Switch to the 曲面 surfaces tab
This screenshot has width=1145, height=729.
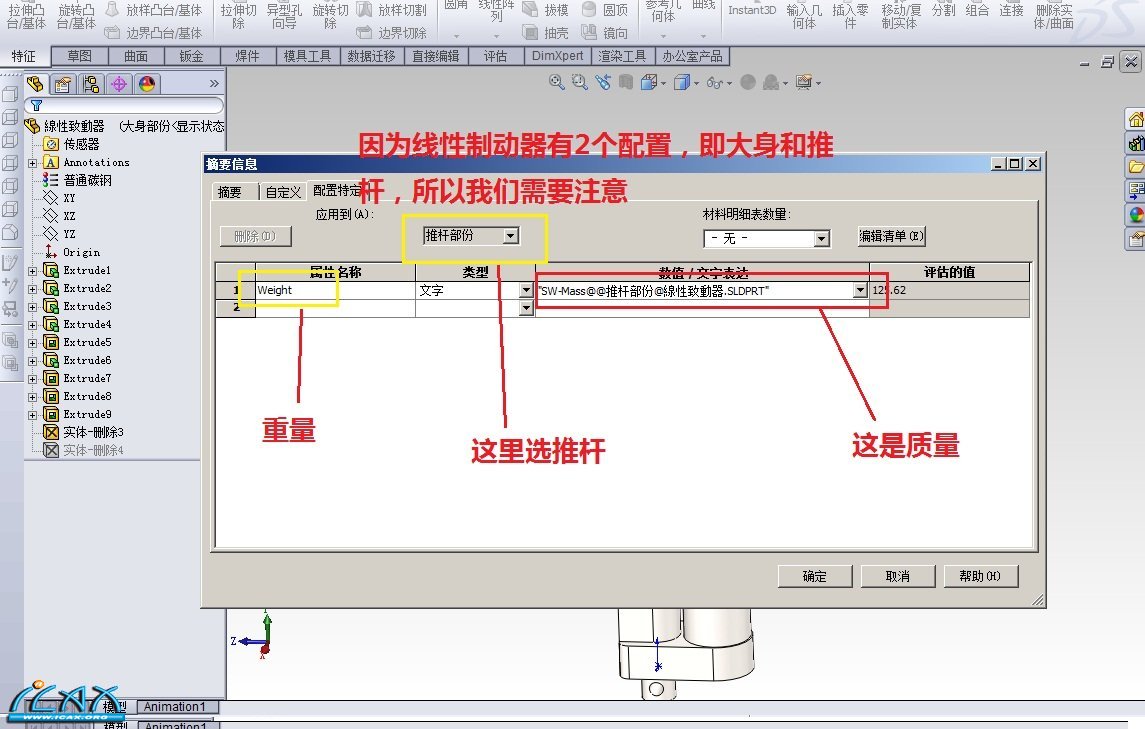[136, 56]
